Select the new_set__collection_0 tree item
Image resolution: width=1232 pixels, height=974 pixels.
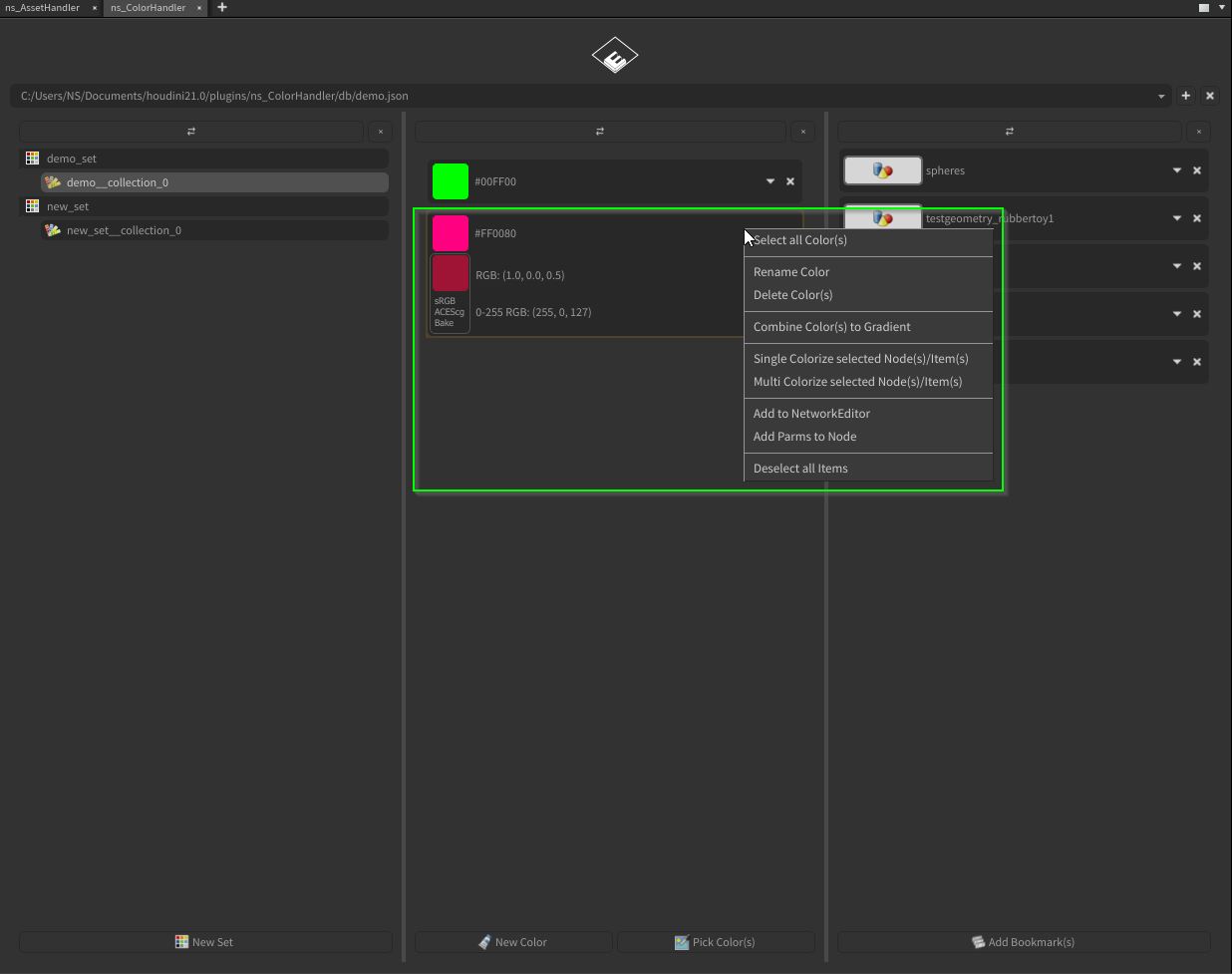[124, 230]
